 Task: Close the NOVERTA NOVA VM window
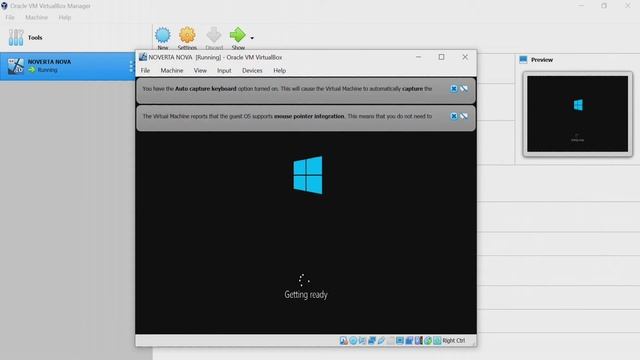tap(465, 57)
